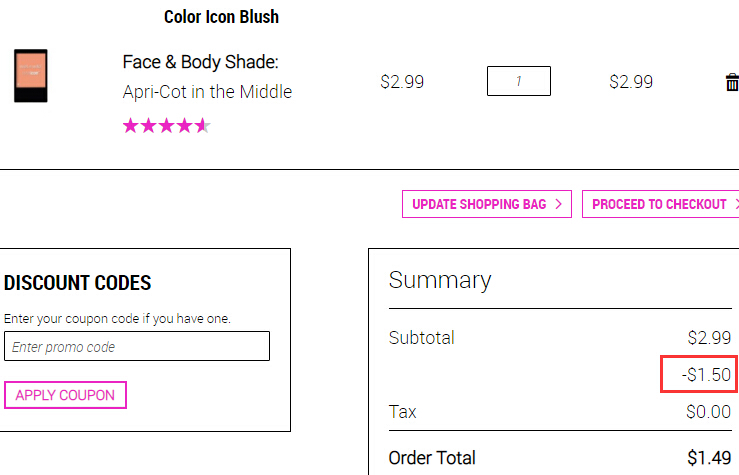Click the Discount Codes heading
739x475 pixels.
click(77, 283)
